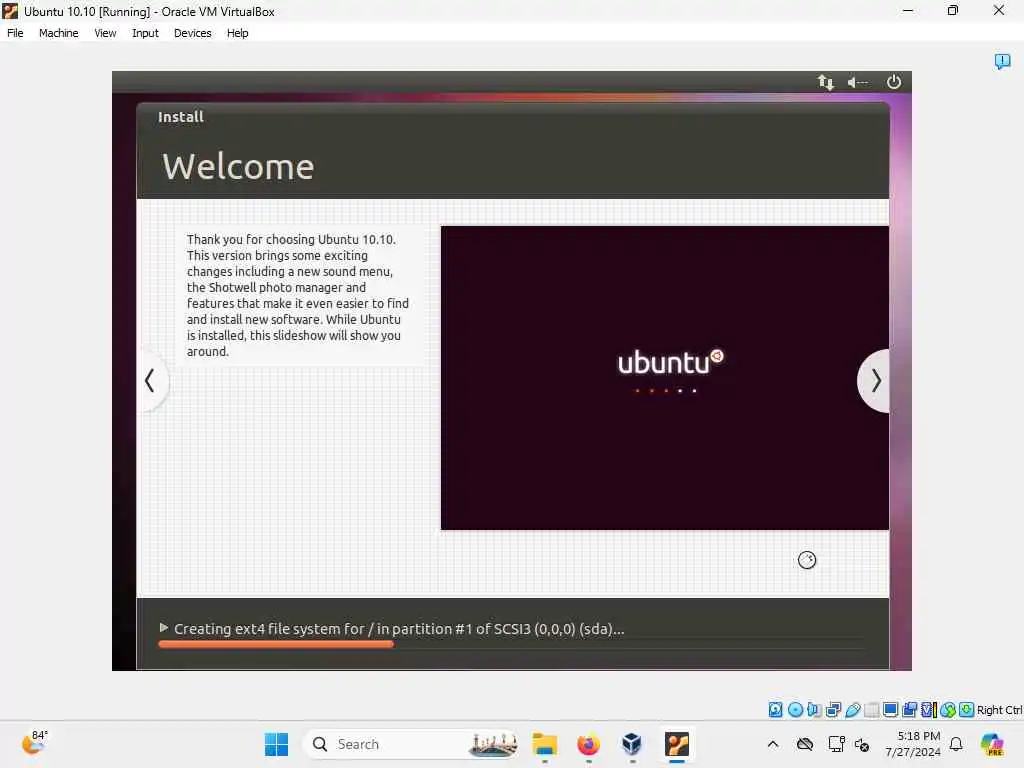The width and height of the screenshot is (1024, 768).
Task: Go to next installer slide
Action: tap(874, 381)
